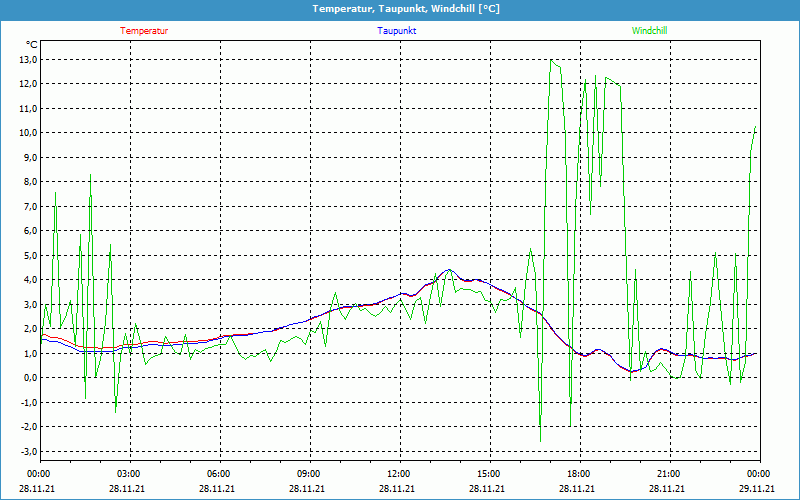The height and width of the screenshot is (500, 800).
Task: Select the 21:00 time axis label
Action: pyautogui.click(x=668, y=474)
